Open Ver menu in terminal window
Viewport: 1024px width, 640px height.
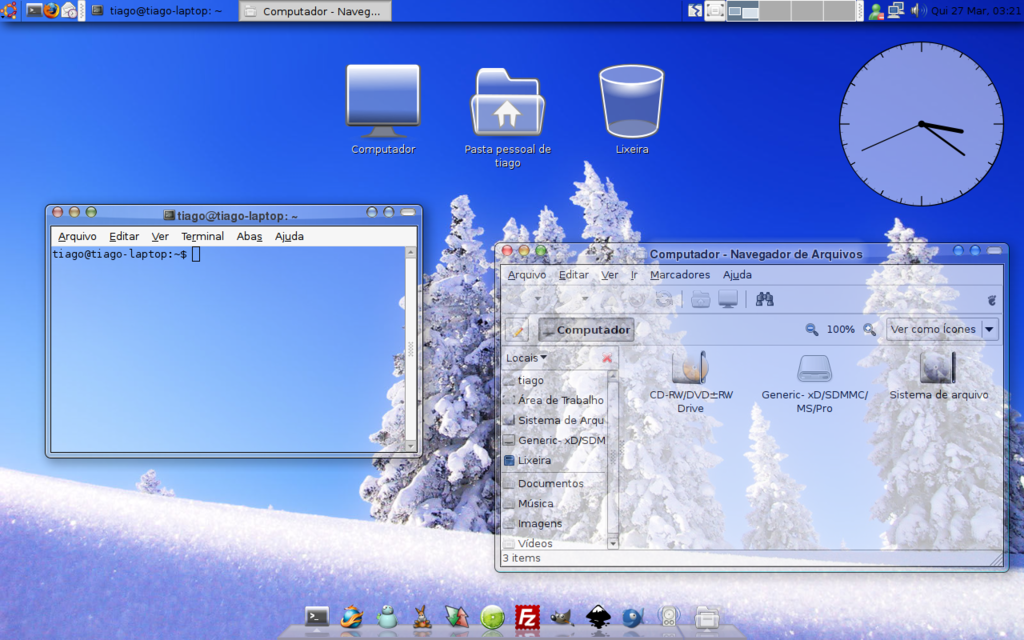pos(160,236)
